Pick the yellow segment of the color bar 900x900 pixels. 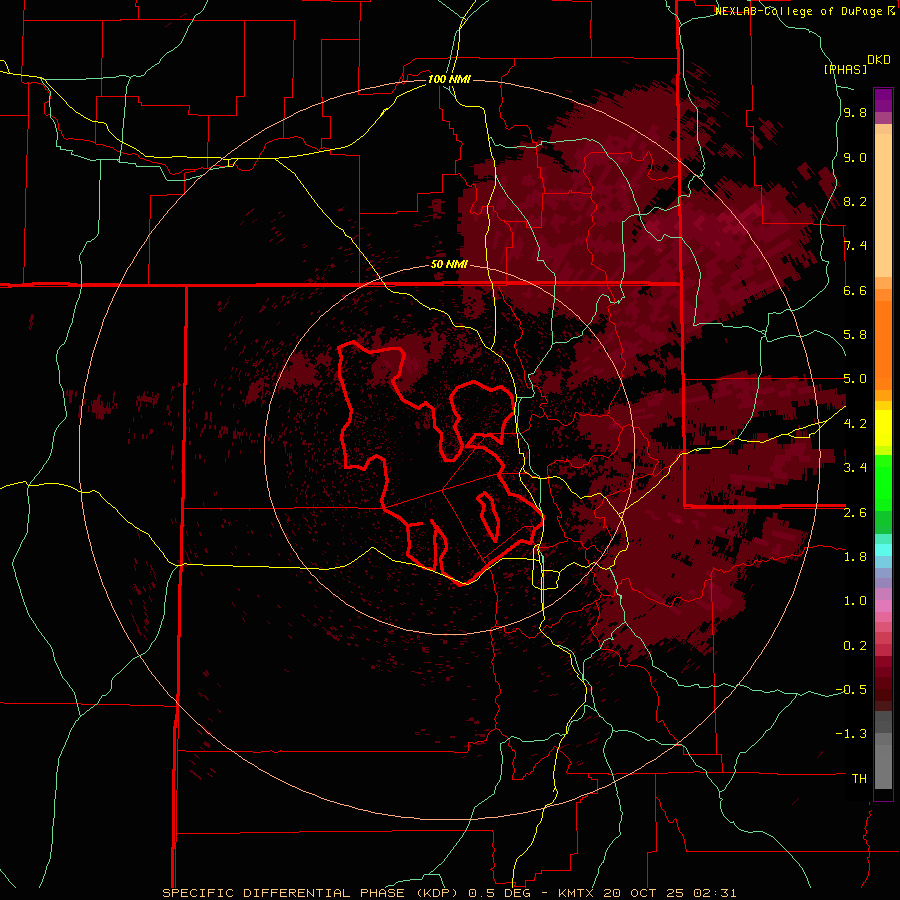pyautogui.click(x=883, y=428)
